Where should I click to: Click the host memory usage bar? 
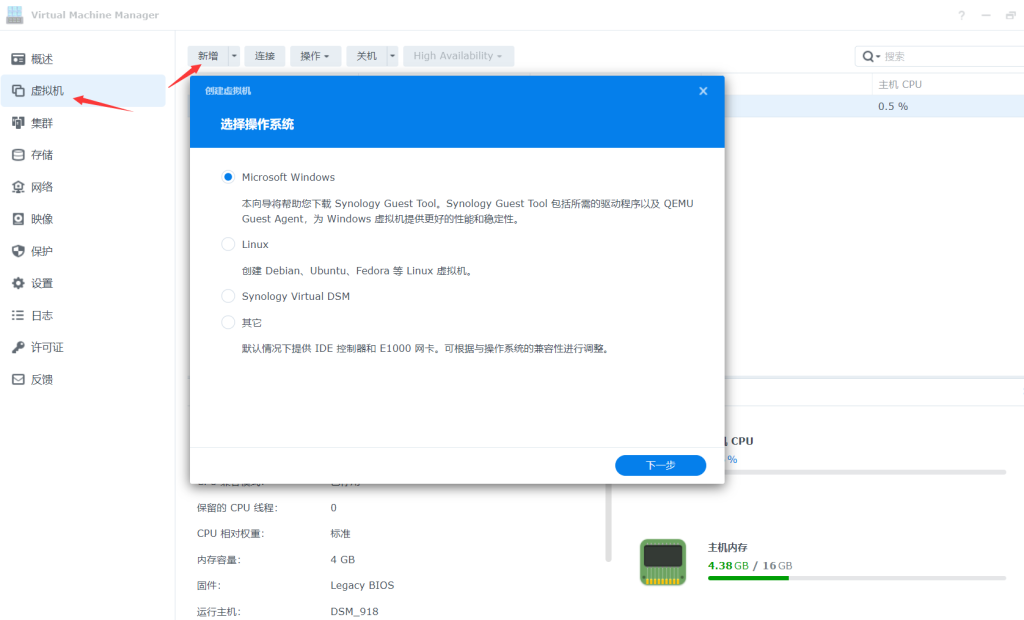tap(855, 577)
